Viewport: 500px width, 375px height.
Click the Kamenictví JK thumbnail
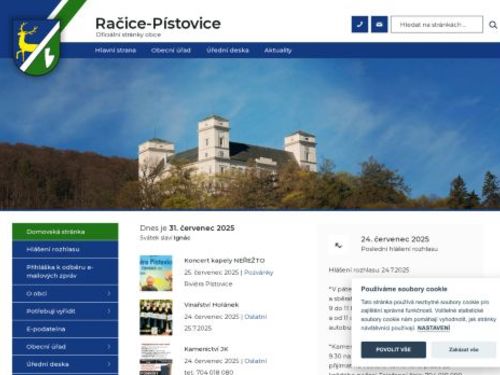click(x=156, y=359)
